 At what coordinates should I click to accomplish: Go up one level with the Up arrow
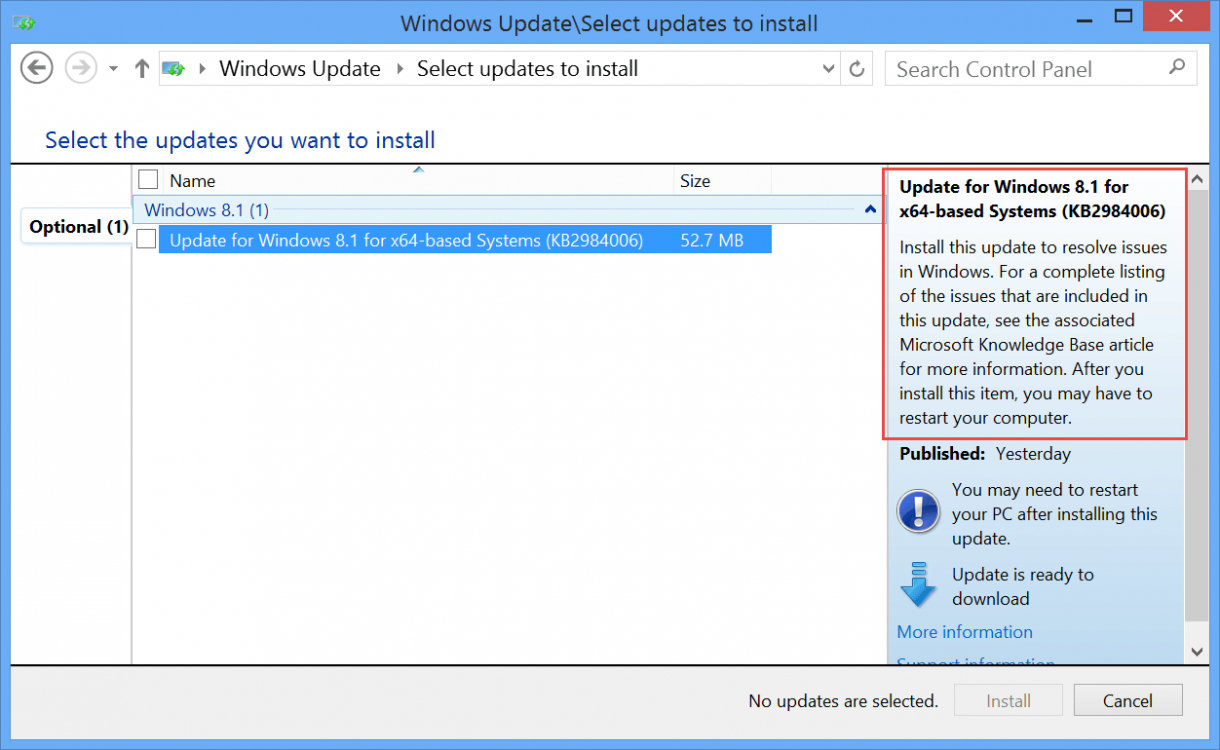click(x=142, y=69)
